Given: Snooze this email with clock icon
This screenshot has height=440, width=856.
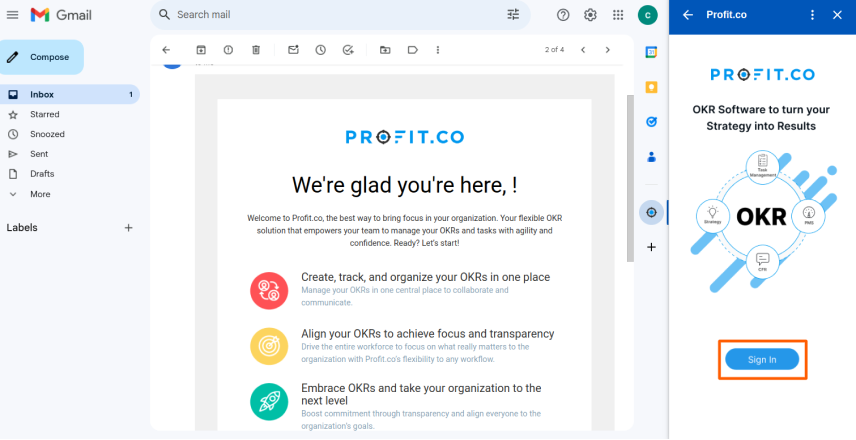Looking at the screenshot, I should pyautogui.click(x=320, y=50).
